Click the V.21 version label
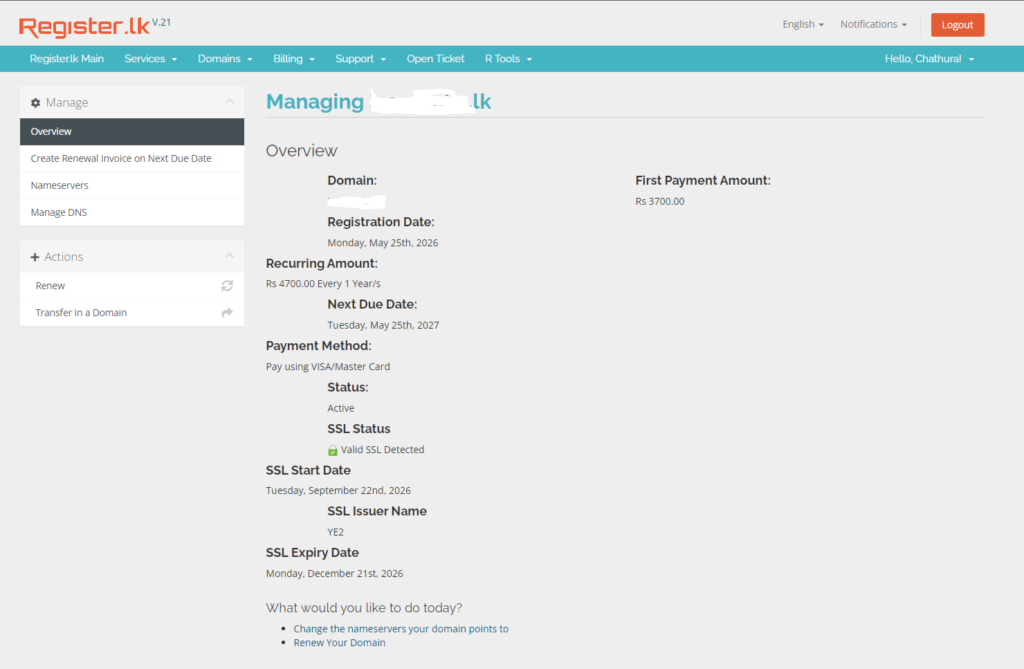Screen dimensions: 1024x669 pos(161,22)
